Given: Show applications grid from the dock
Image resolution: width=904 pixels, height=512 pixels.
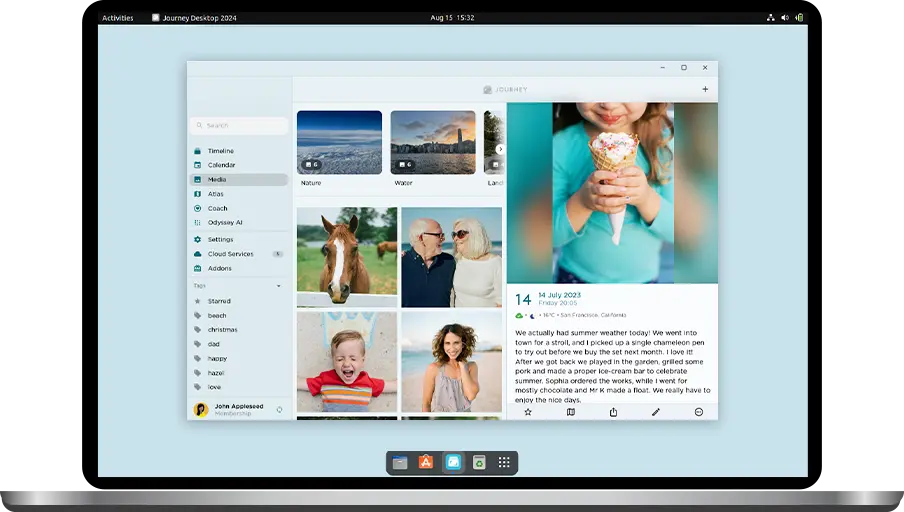Looking at the screenshot, I should point(504,462).
